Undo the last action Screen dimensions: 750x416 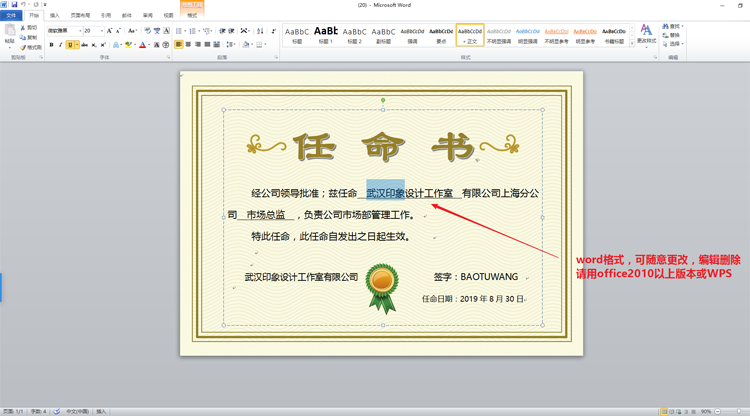[23, 4]
